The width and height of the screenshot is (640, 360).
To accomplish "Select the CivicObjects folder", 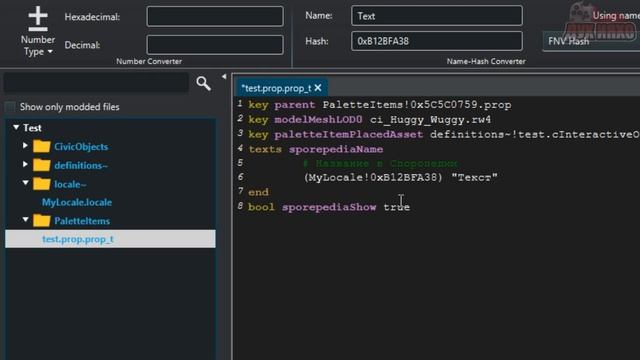I will (x=81, y=147).
